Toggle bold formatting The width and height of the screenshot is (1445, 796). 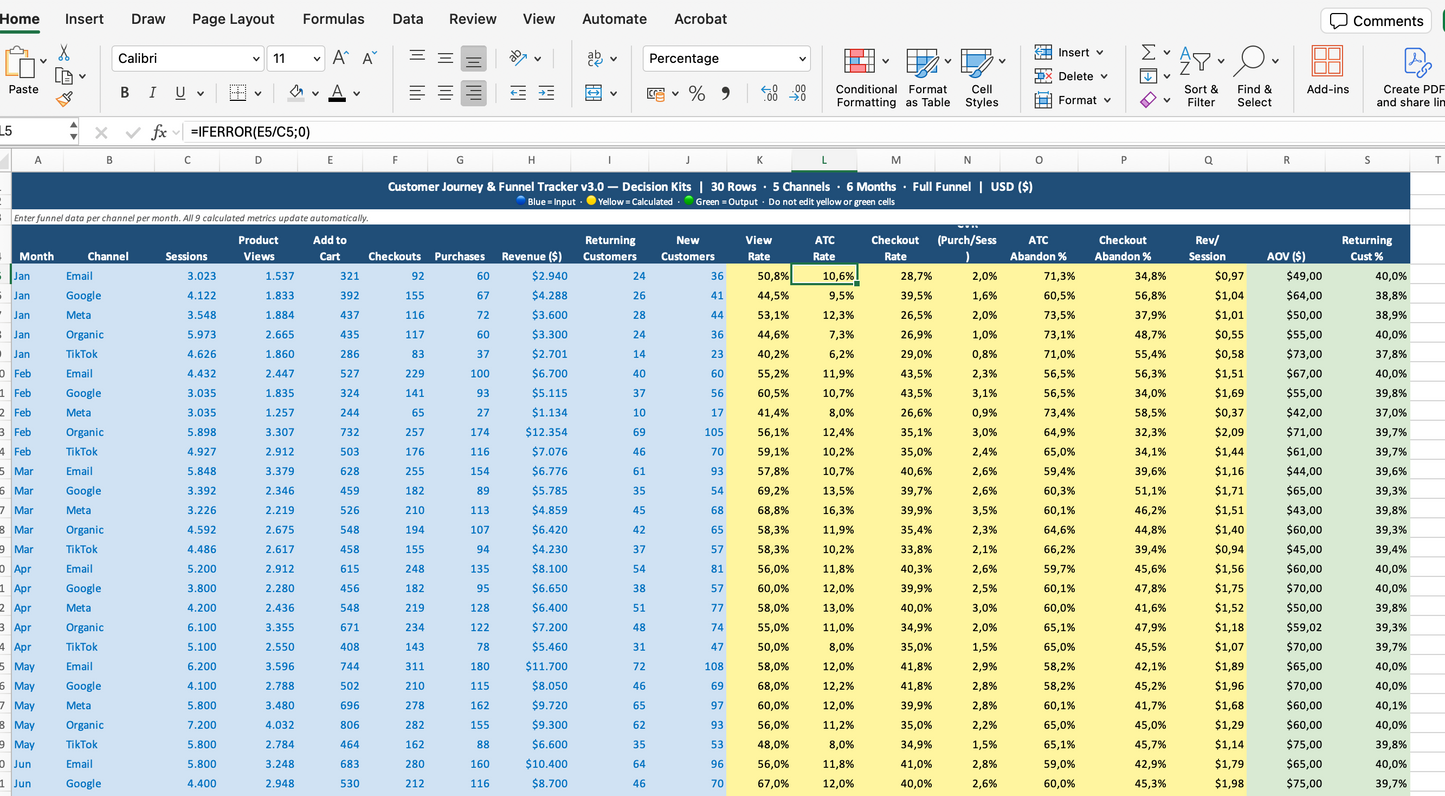tap(125, 93)
